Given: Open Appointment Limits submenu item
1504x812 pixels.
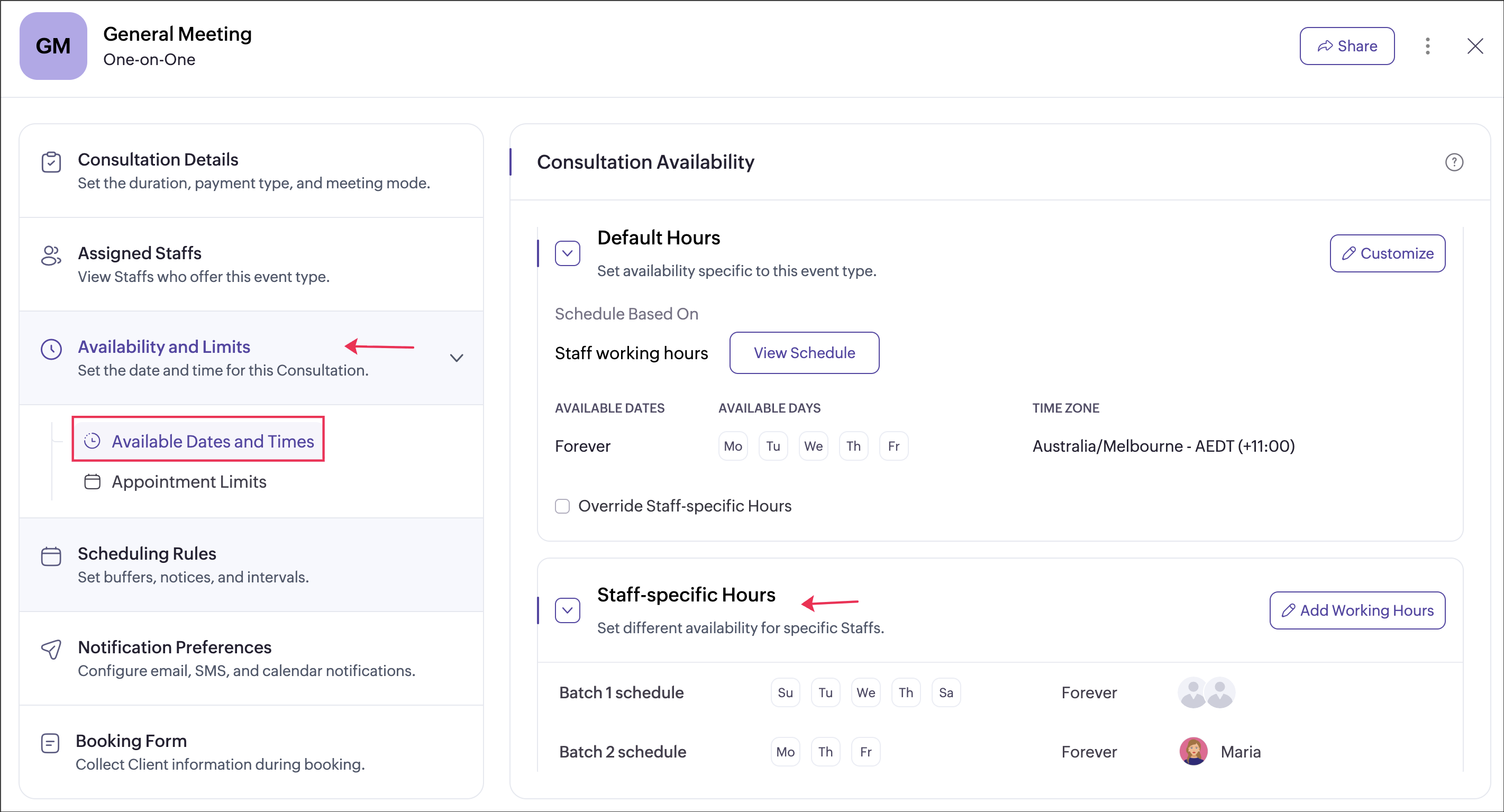Looking at the screenshot, I should point(188,481).
